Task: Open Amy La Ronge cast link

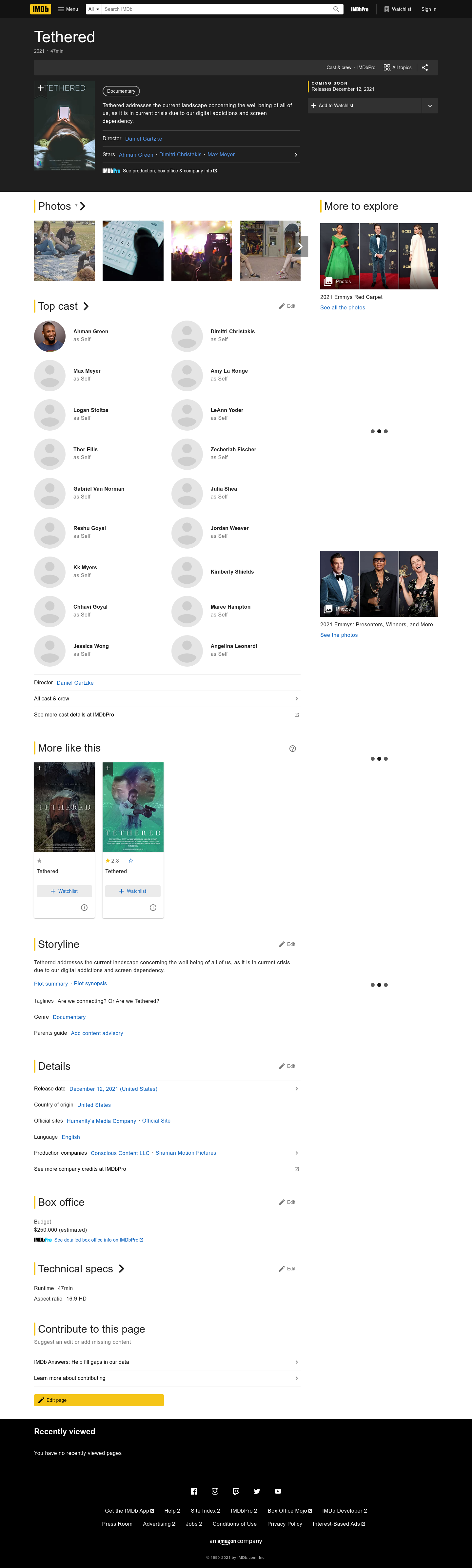Action: coord(229,371)
